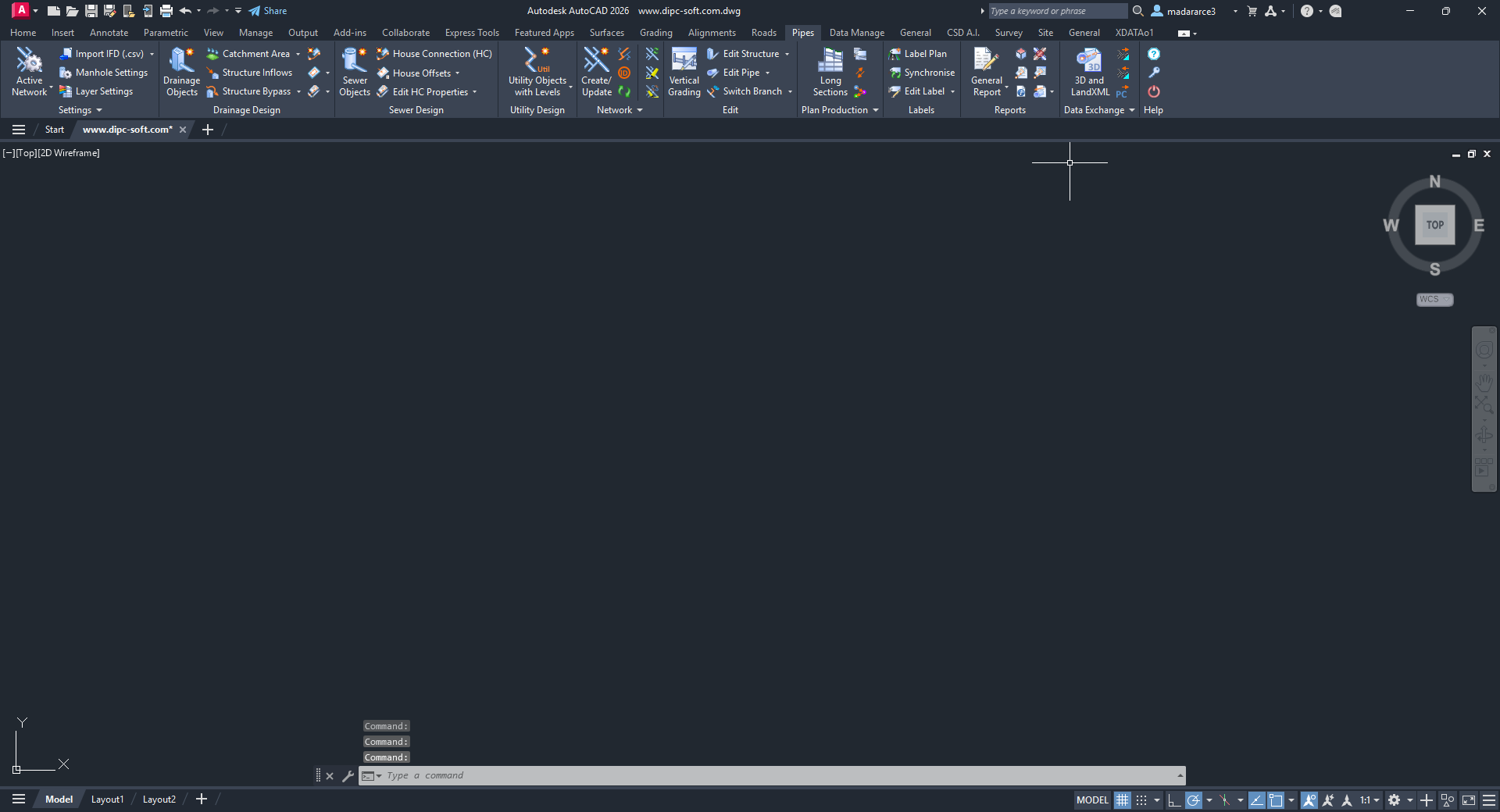Open the Data Manage ribbon tab

856,33
